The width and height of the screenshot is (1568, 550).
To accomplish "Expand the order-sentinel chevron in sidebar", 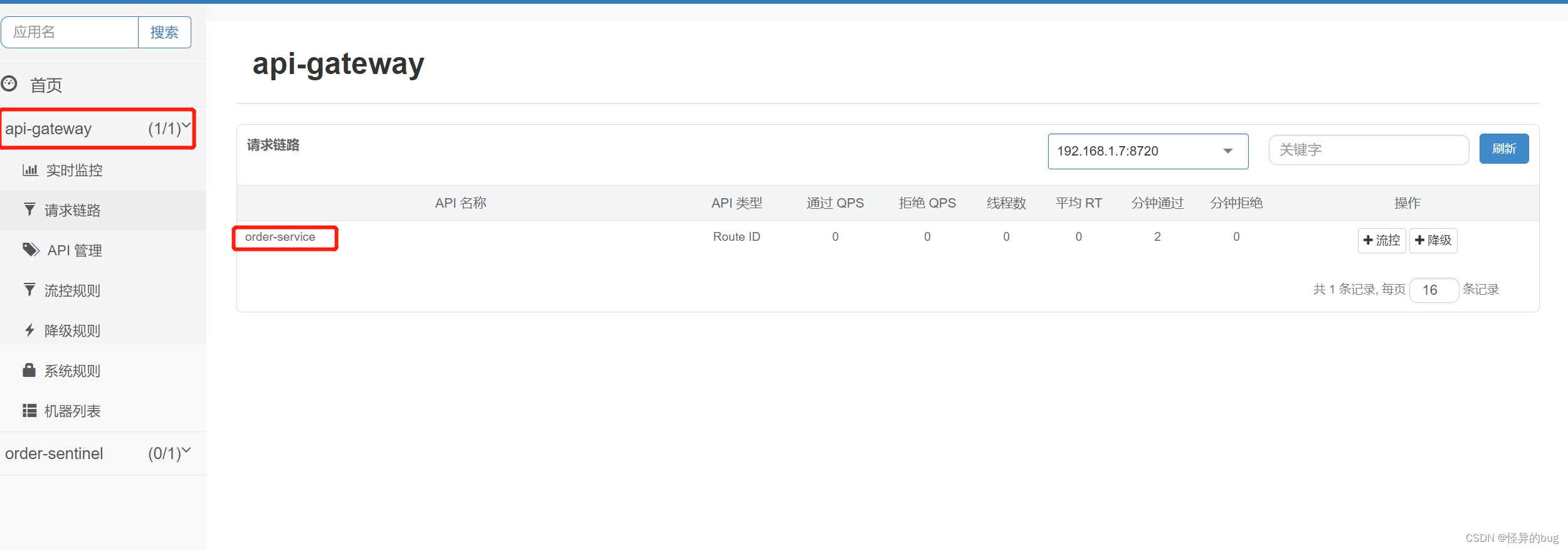I will pos(186,450).
